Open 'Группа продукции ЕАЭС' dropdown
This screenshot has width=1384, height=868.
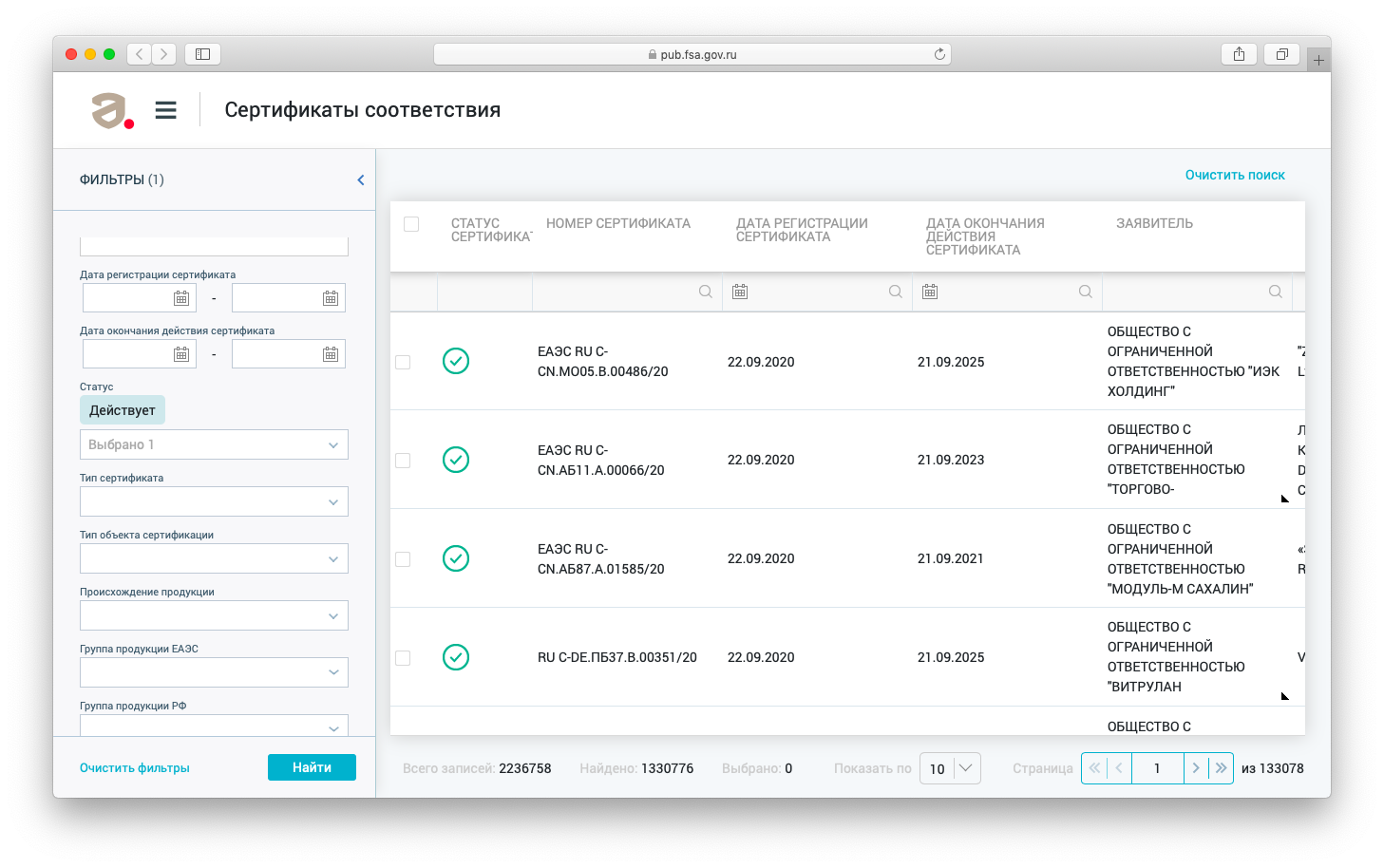(214, 672)
